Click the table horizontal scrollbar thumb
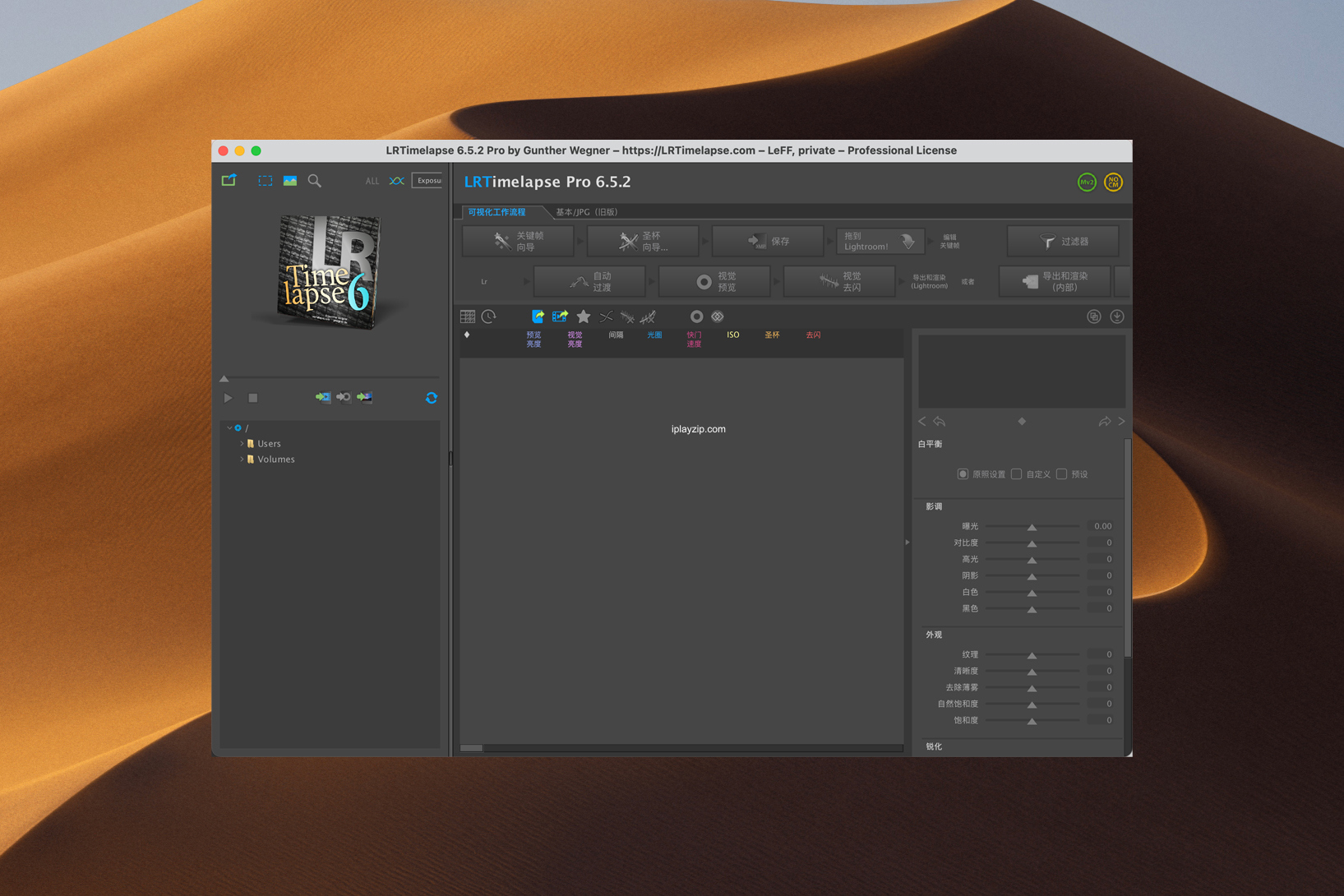 coord(471,748)
